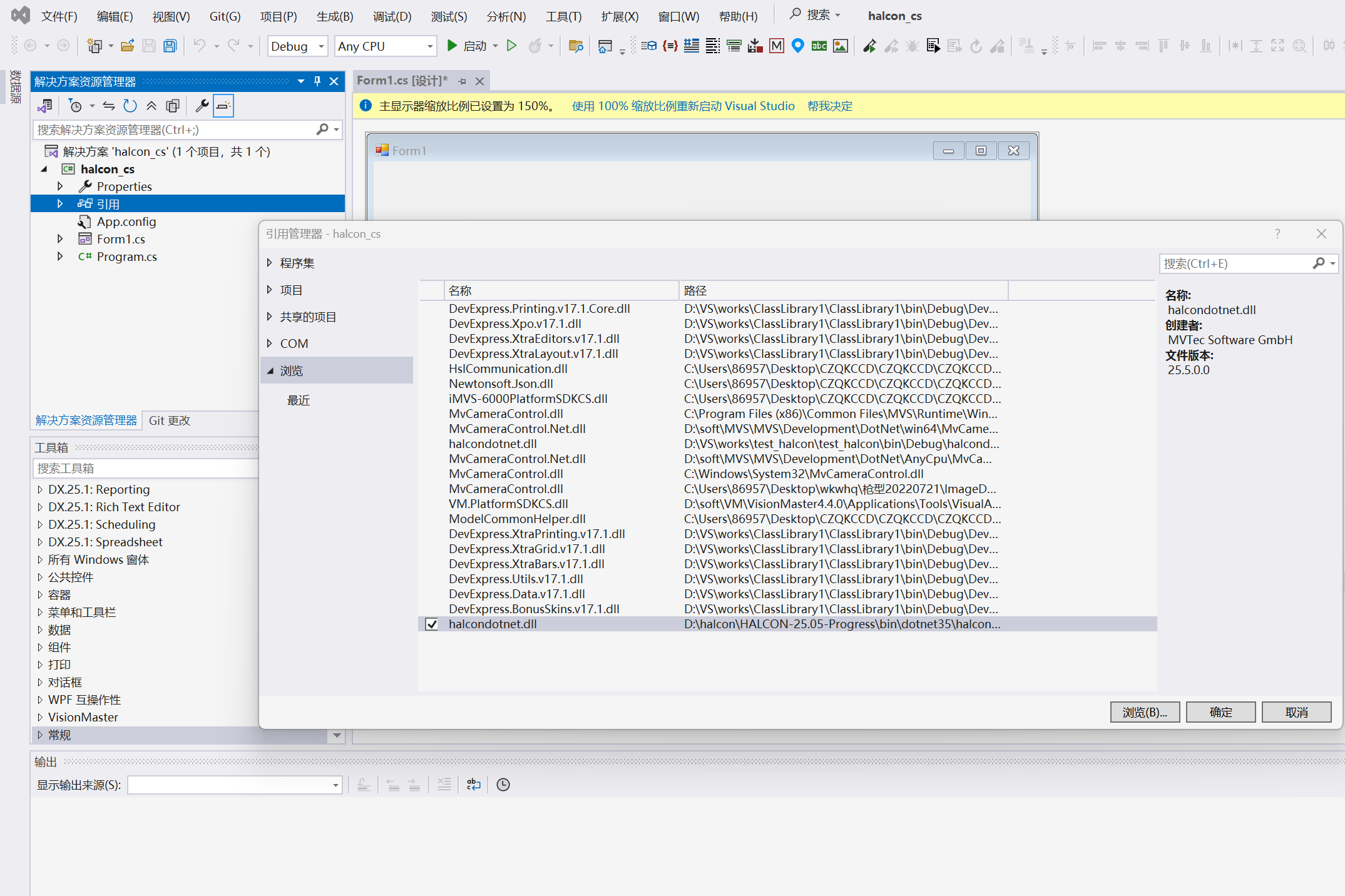Open the 工具(T) menu

coord(563,16)
